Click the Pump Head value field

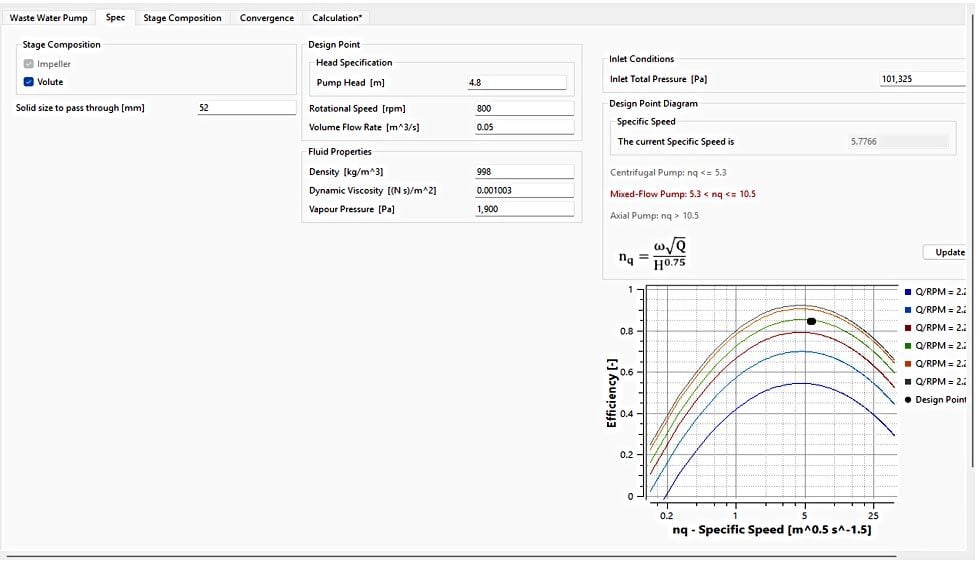pyautogui.click(x=517, y=82)
